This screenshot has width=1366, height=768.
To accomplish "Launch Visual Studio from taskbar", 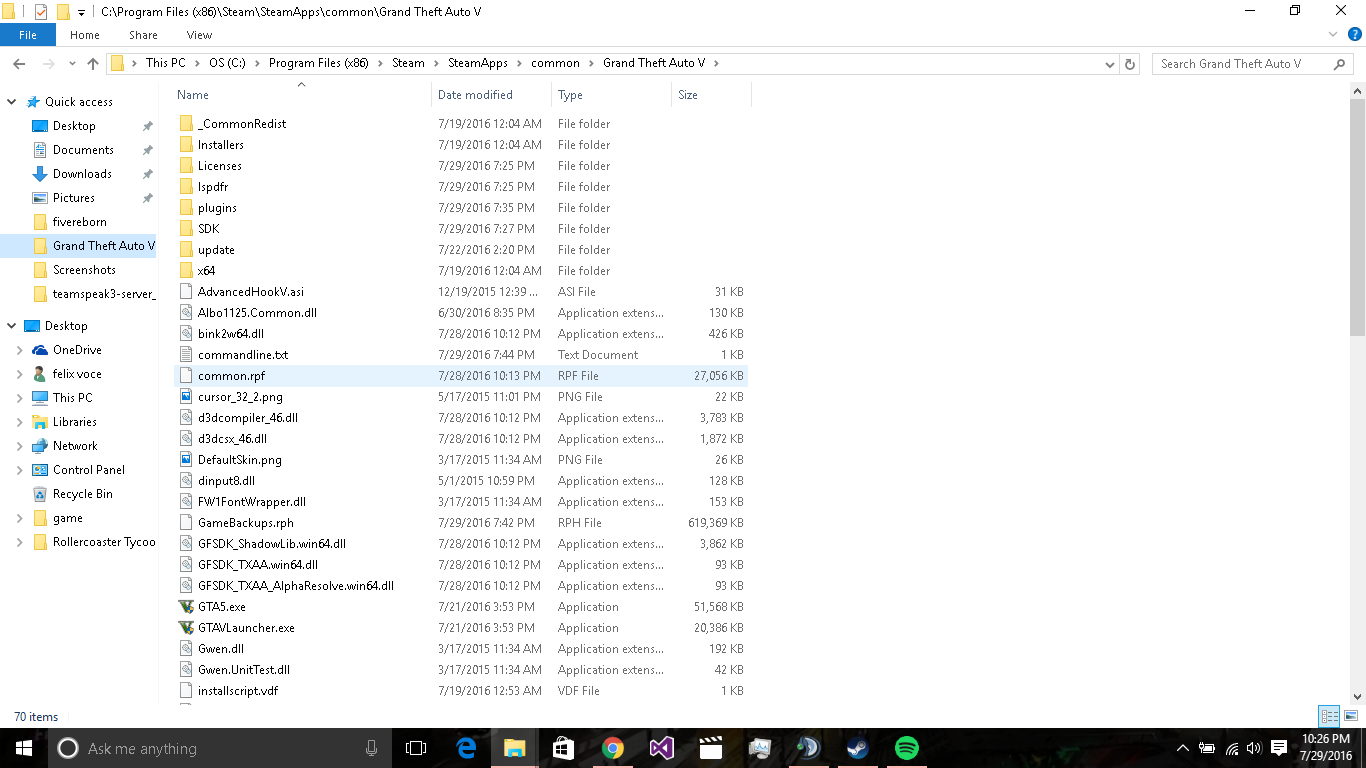I will point(662,748).
